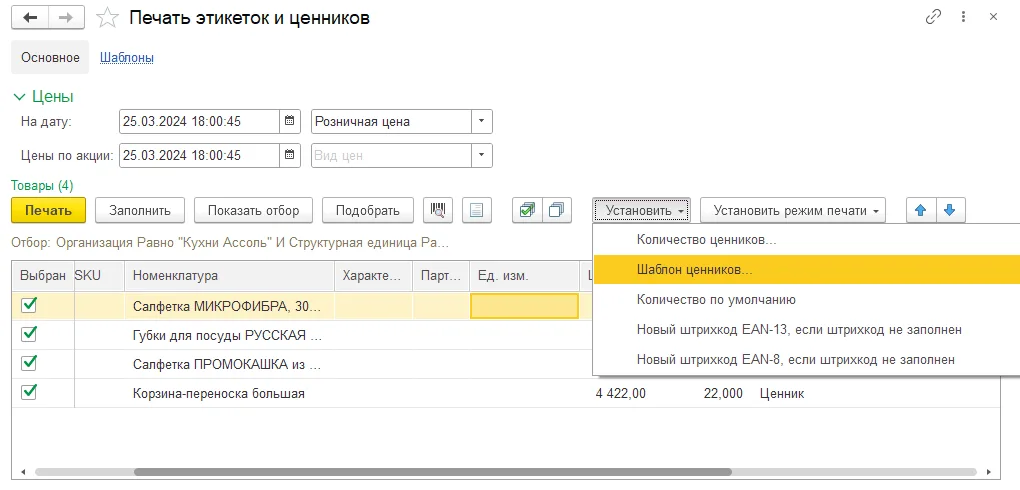Select Губки для посуды РУССКАЯ cell
Screen dimensions: 1020x490
click(229, 335)
